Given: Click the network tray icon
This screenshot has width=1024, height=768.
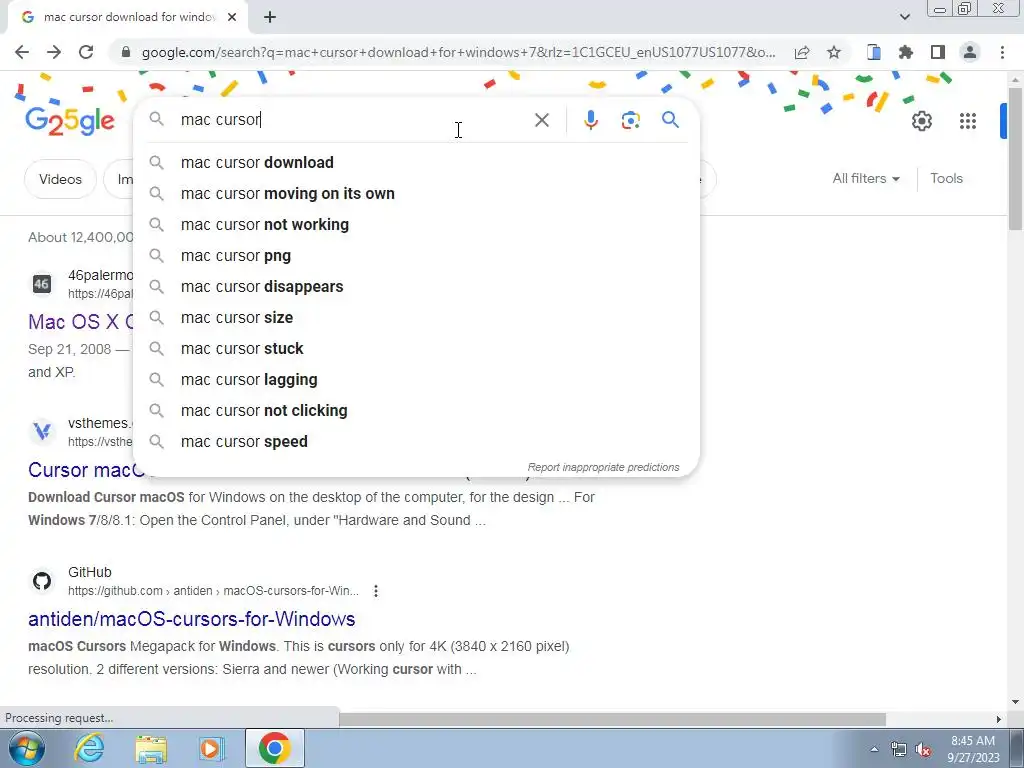Looking at the screenshot, I should [899, 749].
